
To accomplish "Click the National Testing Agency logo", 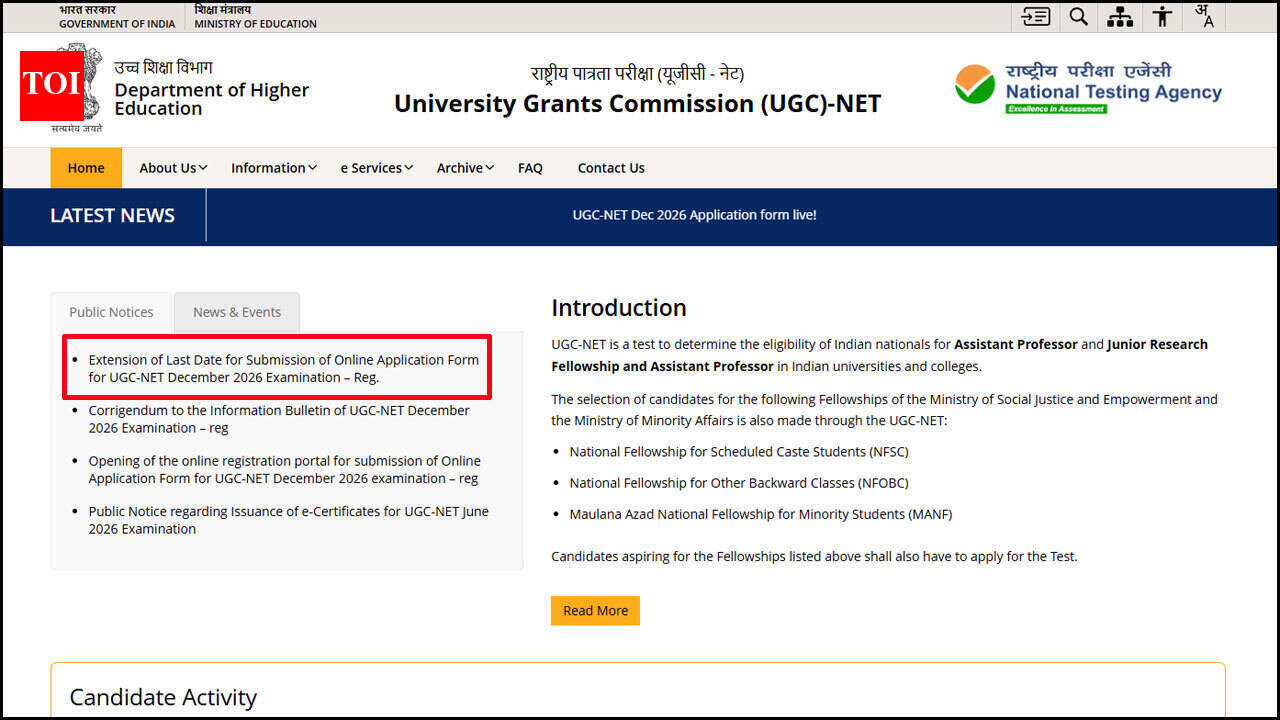I will click(1088, 90).
